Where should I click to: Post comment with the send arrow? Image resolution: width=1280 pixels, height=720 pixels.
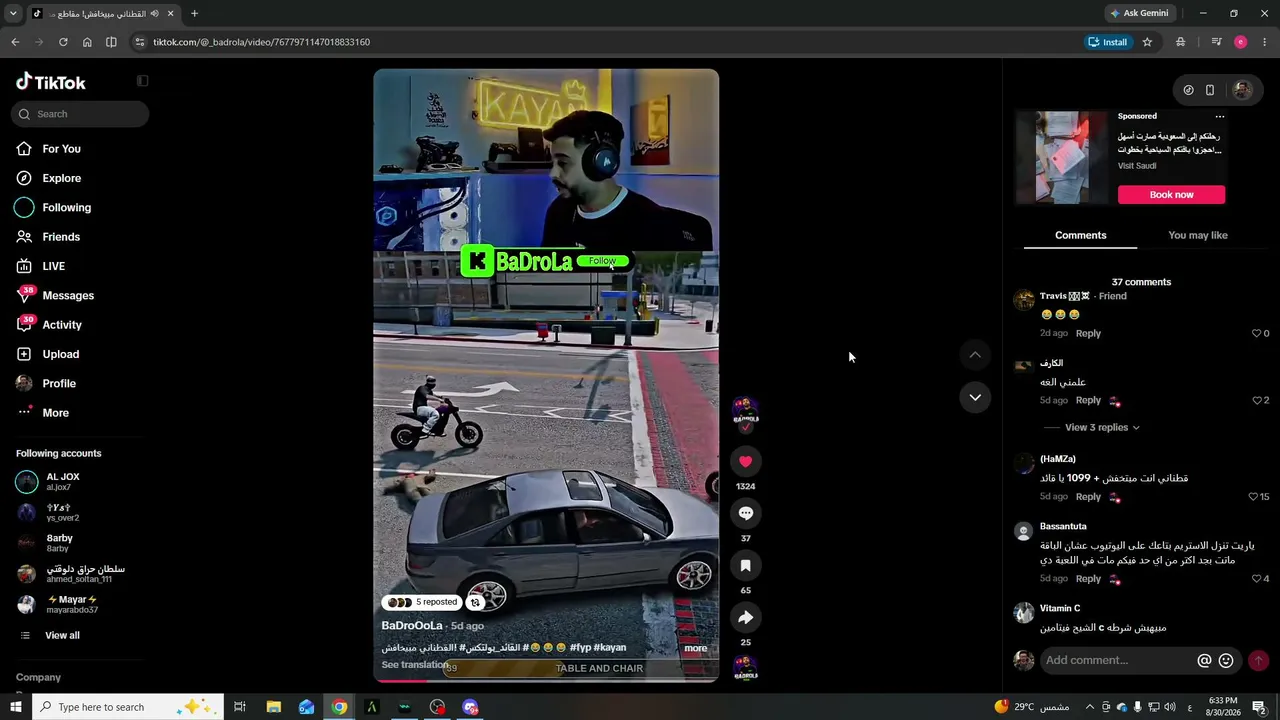click(1258, 661)
